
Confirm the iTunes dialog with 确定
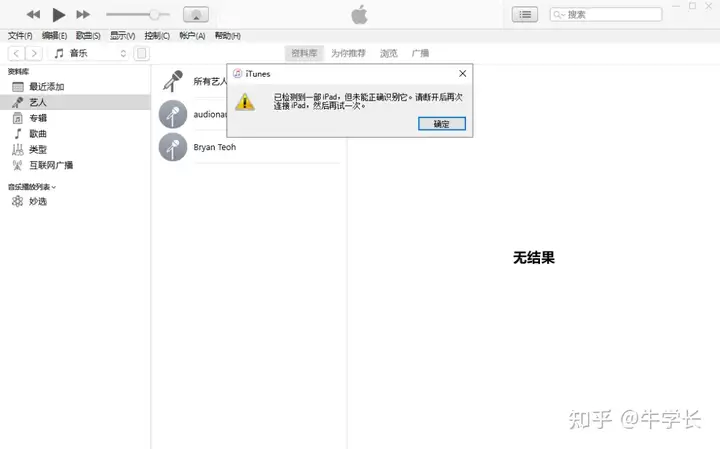coord(442,123)
